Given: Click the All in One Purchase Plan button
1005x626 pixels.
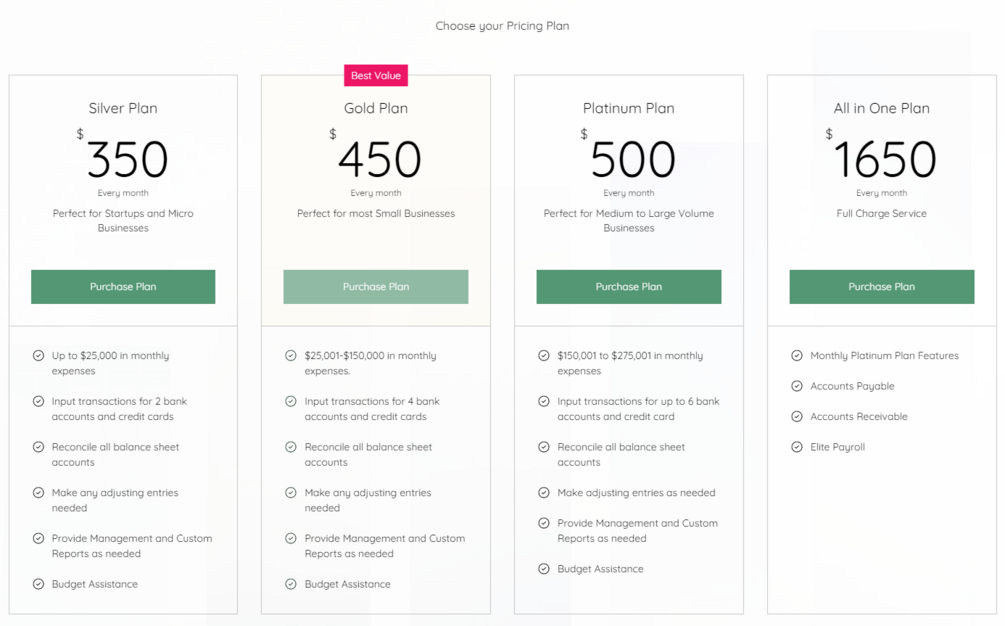Looking at the screenshot, I should (x=881, y=287).
